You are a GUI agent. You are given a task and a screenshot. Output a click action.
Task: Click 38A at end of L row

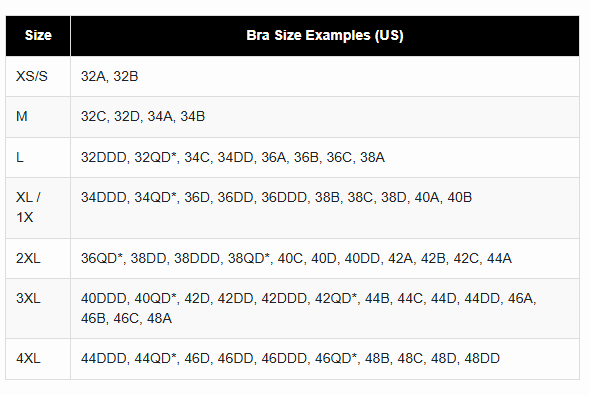pos(372,157)
